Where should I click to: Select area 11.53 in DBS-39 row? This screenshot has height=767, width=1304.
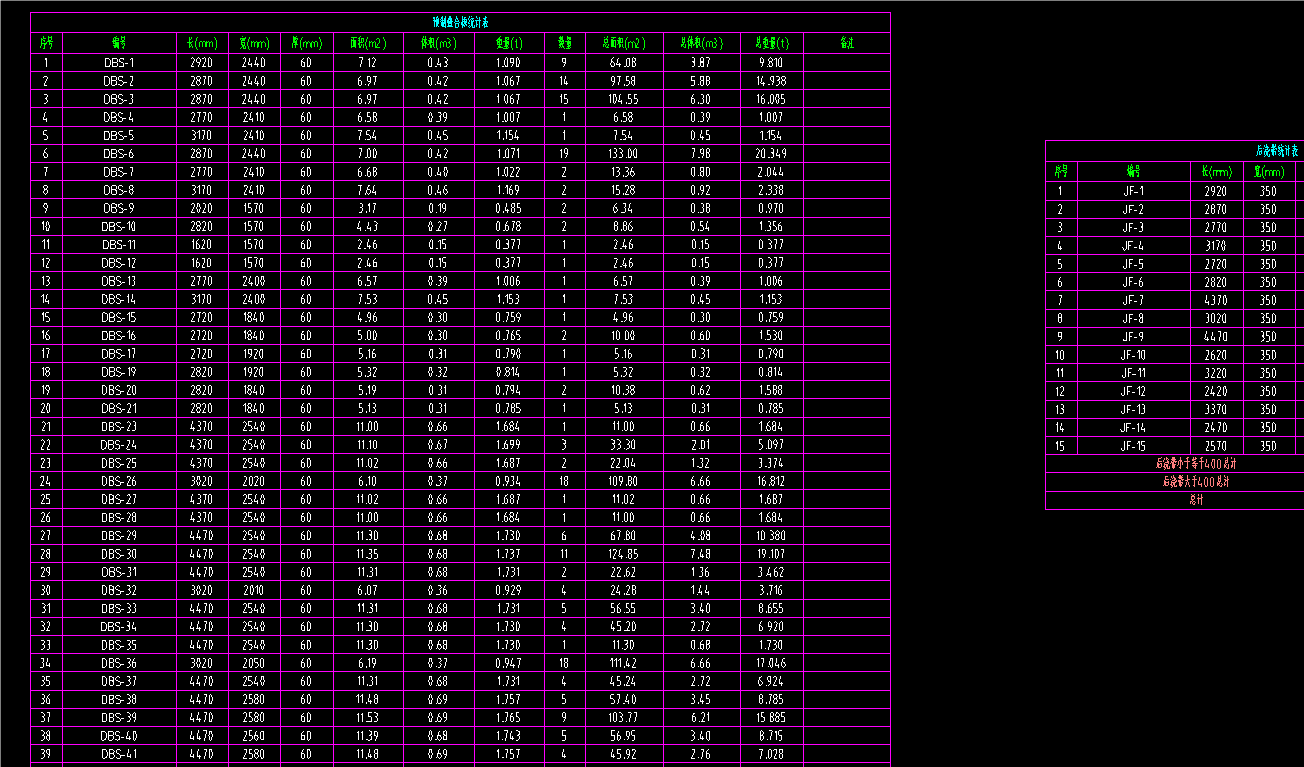[x=367, y=718]
